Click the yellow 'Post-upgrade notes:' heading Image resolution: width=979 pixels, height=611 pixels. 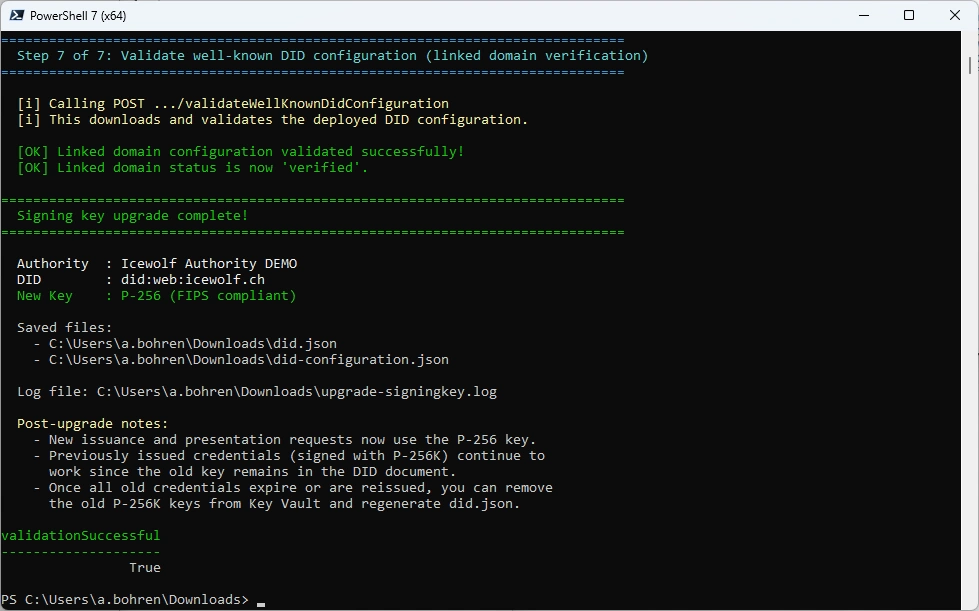(92, 423)
